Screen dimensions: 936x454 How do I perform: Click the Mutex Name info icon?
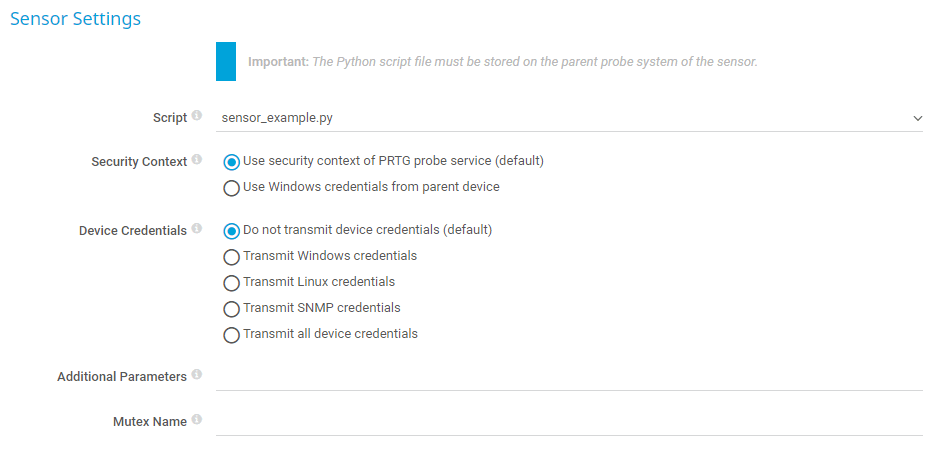(196, 420)
